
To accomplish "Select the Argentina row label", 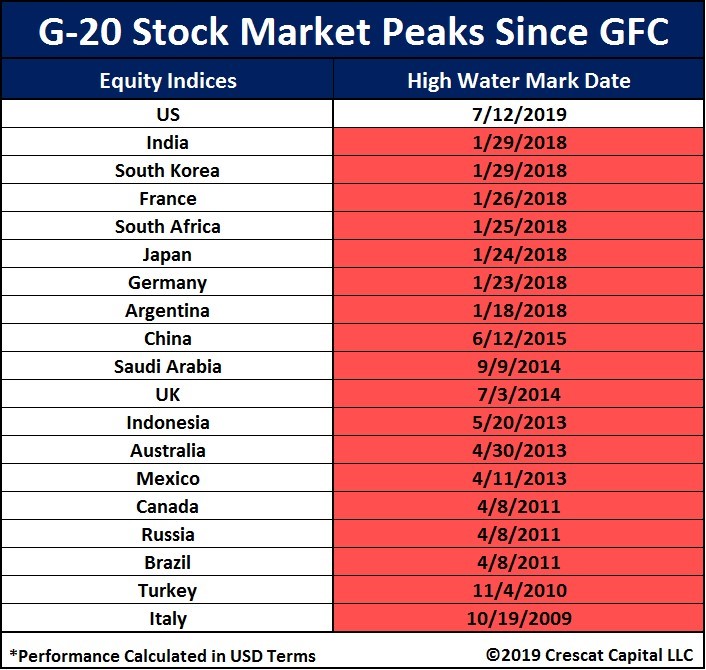I will [168, 310].
